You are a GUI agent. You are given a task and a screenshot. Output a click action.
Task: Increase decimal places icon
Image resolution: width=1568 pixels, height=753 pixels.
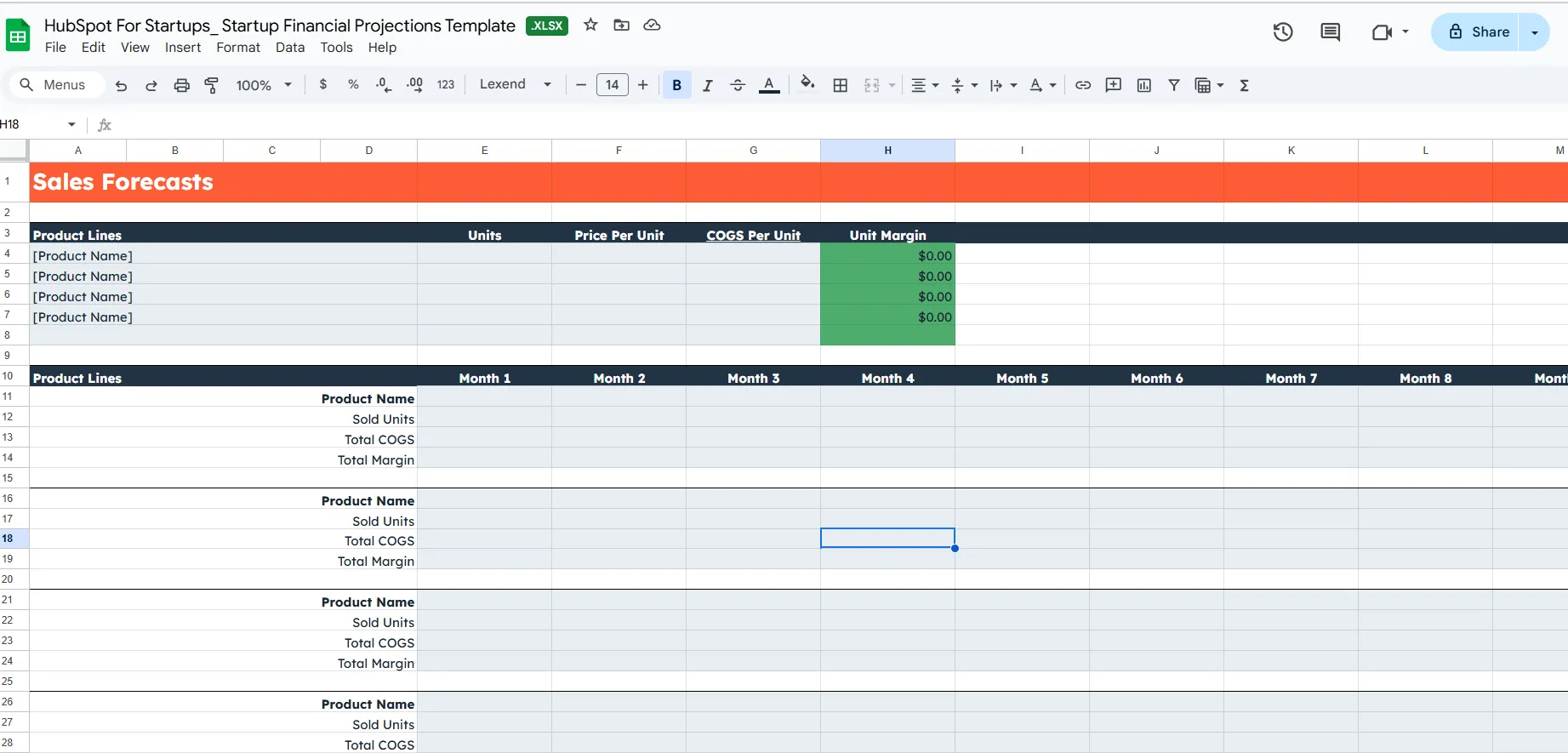click(414, 85)
